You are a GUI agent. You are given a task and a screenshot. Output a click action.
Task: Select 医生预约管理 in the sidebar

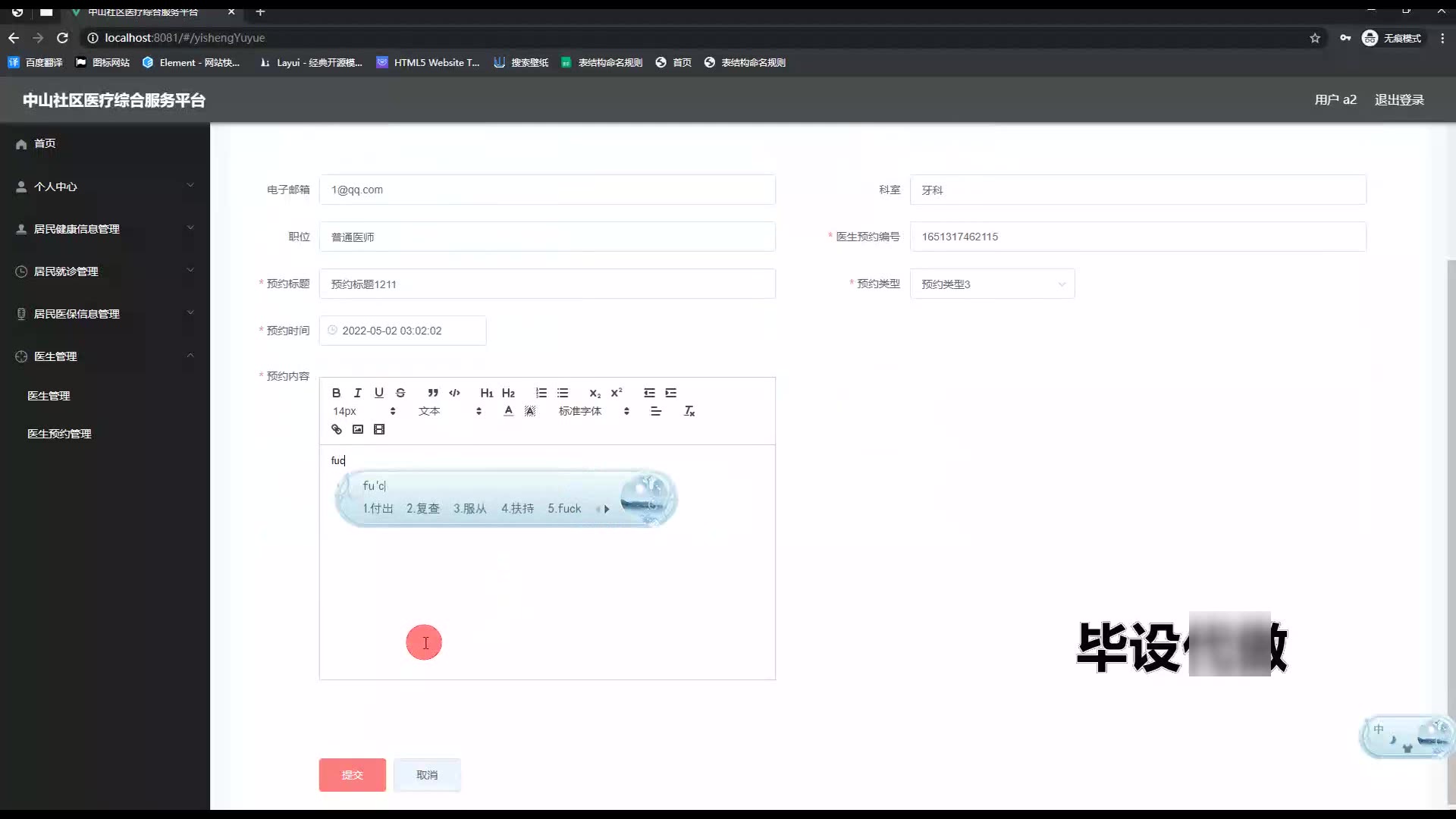click(x=59, y=434)
